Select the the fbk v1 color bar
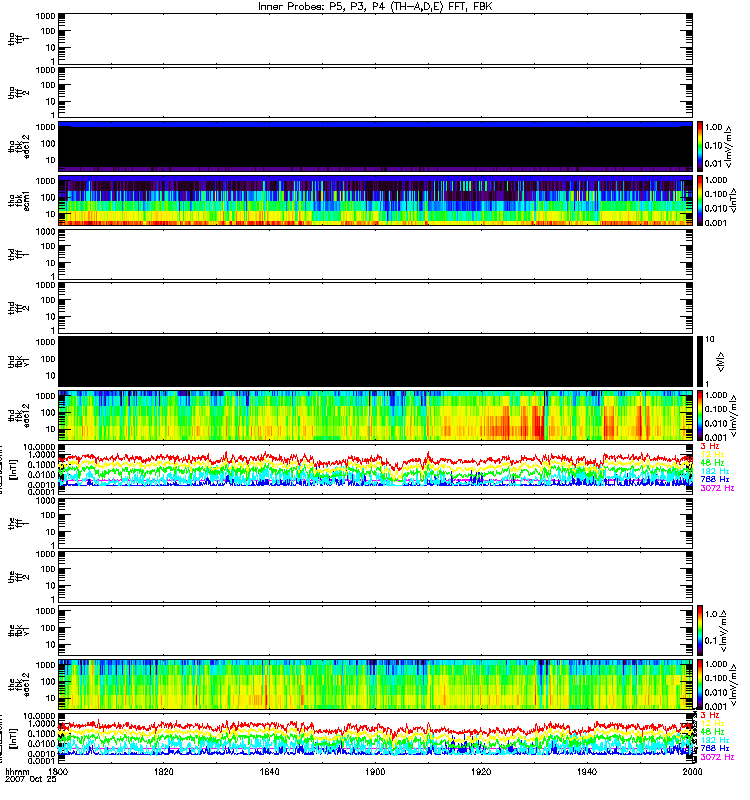750x800 pixels. [x=702, y=630]
